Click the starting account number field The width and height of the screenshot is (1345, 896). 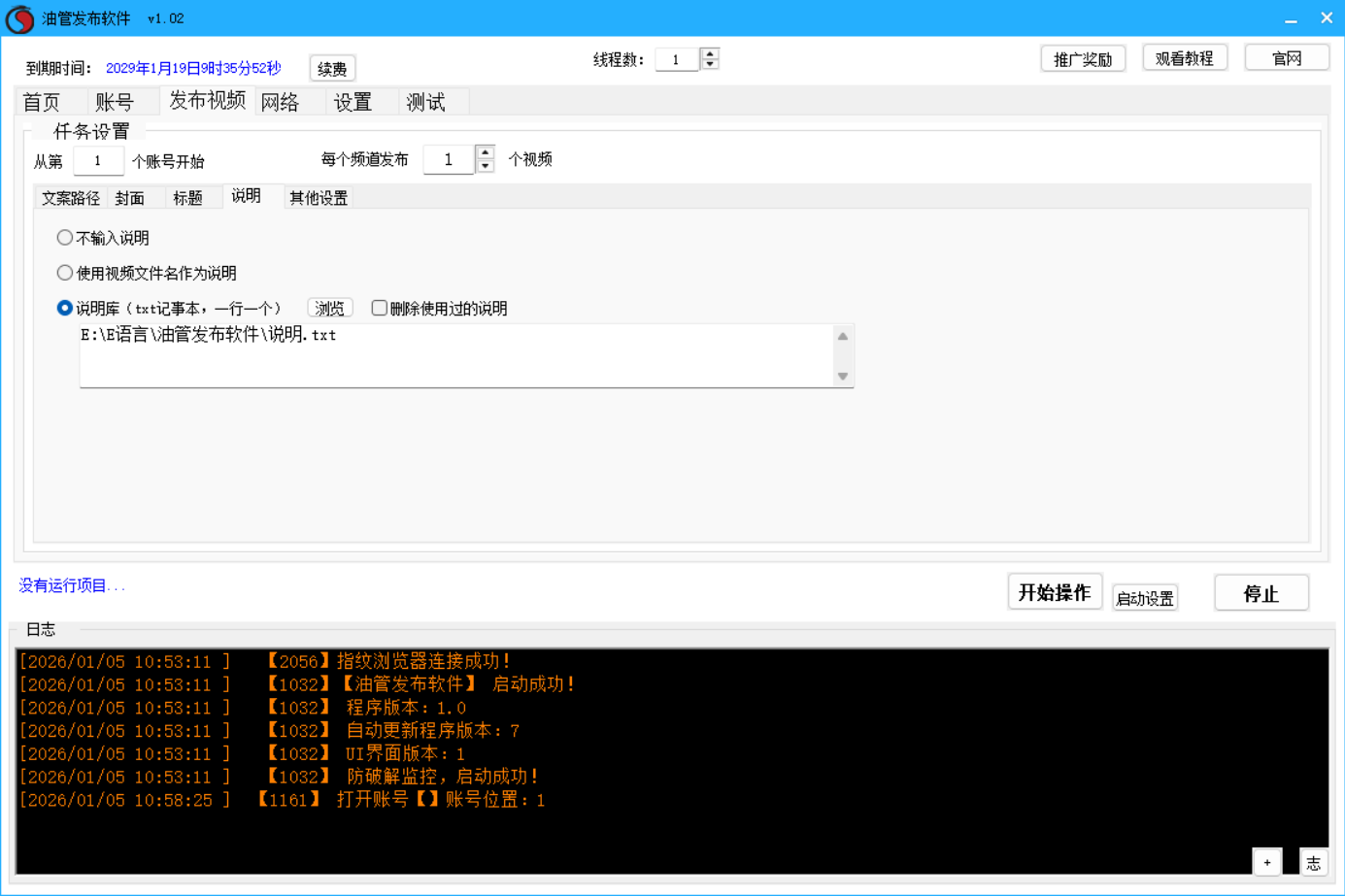(98, 161)
